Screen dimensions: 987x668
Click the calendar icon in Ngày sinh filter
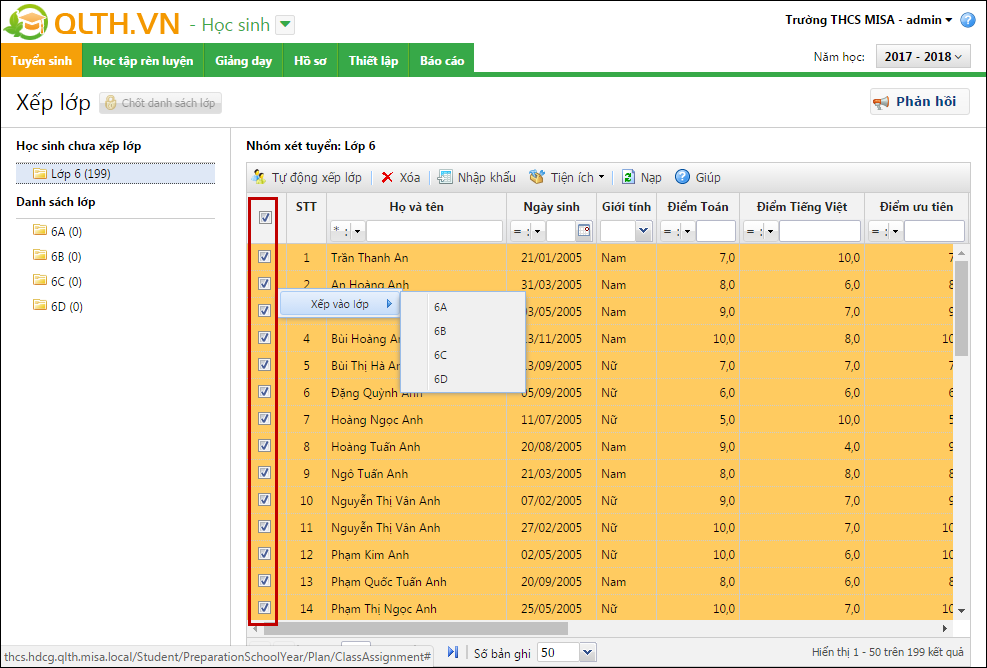tap(584, 231)
